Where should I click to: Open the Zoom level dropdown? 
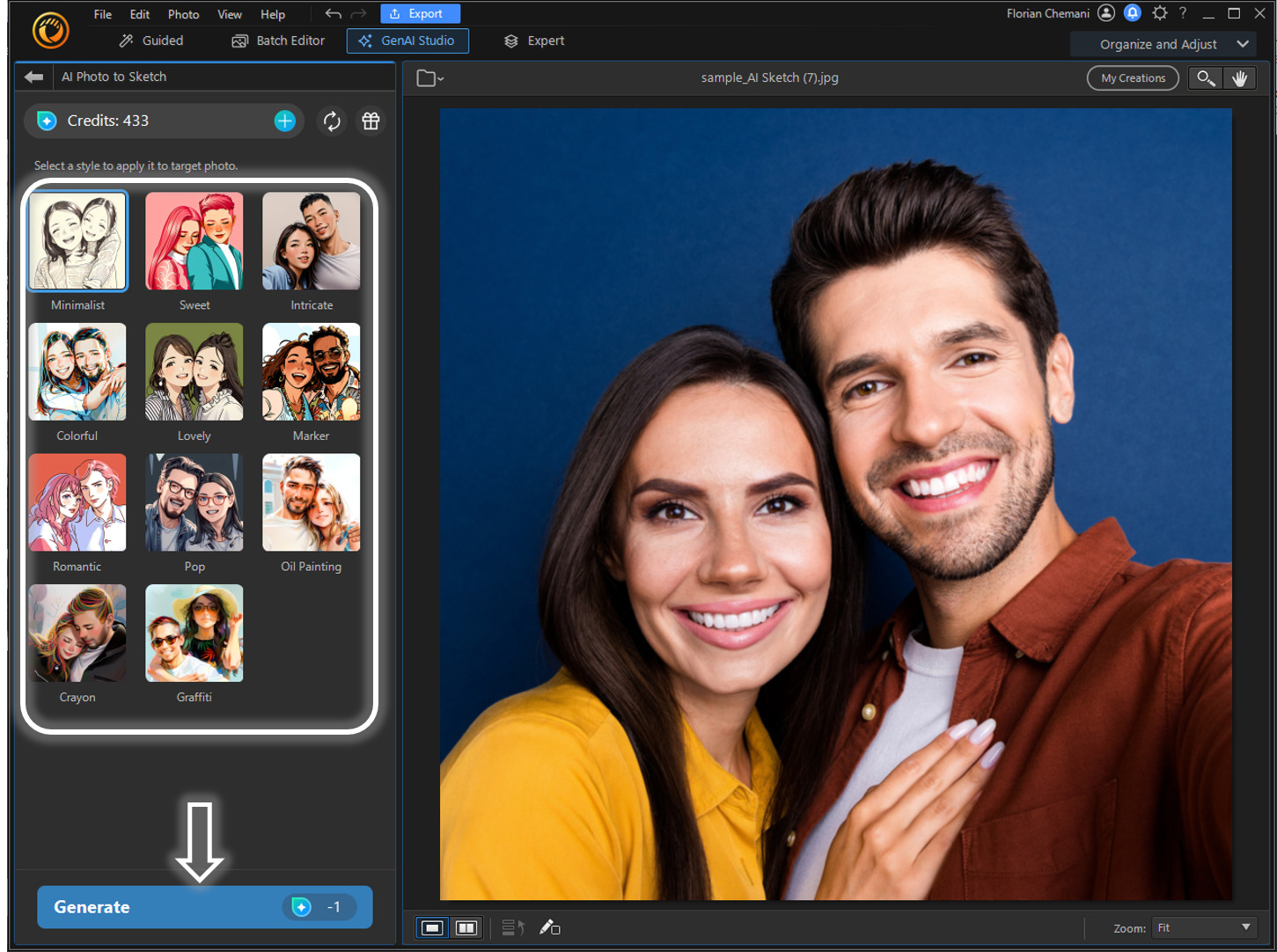tap(1203, 926)
